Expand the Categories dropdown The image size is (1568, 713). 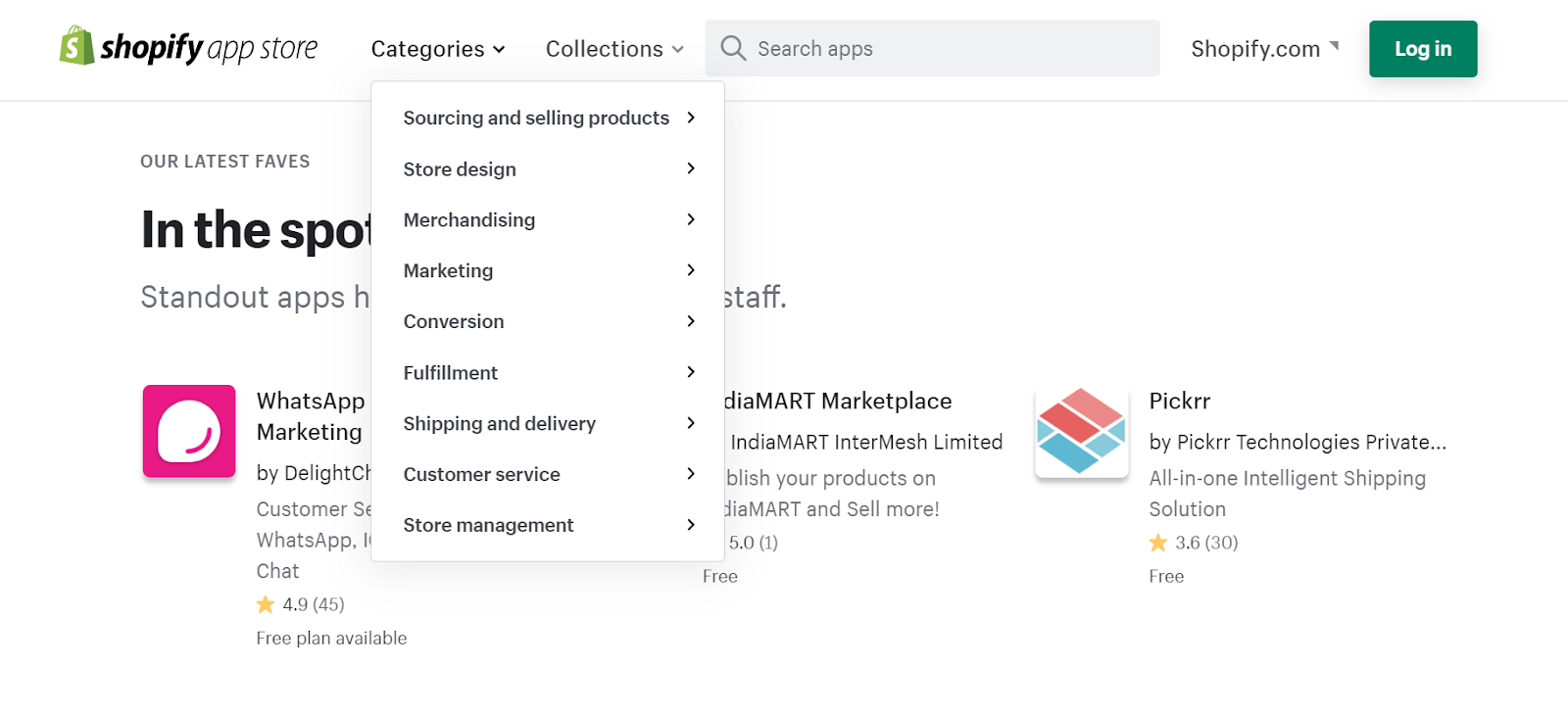[438, 49]
